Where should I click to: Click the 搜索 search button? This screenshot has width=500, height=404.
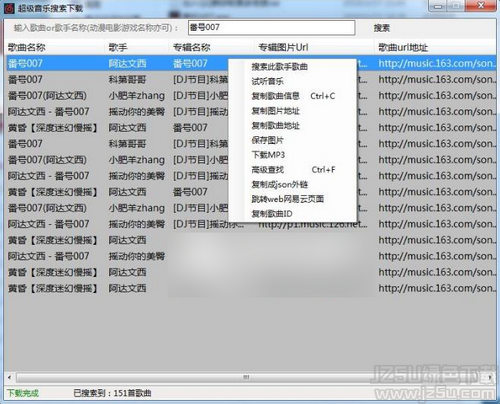[382, 28]
